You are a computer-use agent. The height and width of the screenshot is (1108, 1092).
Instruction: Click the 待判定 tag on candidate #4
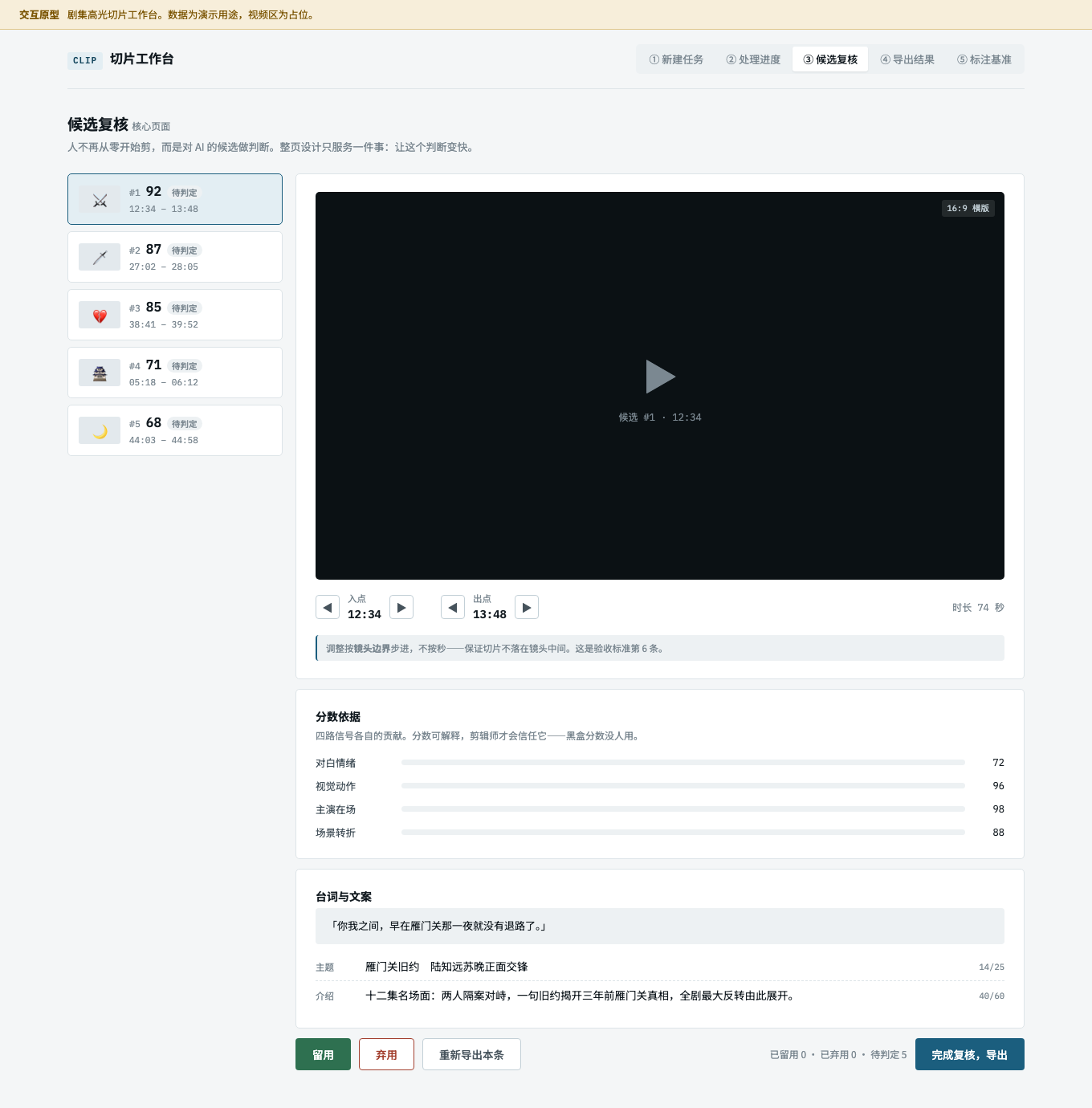pyautogui.click(x=185, y=366)
